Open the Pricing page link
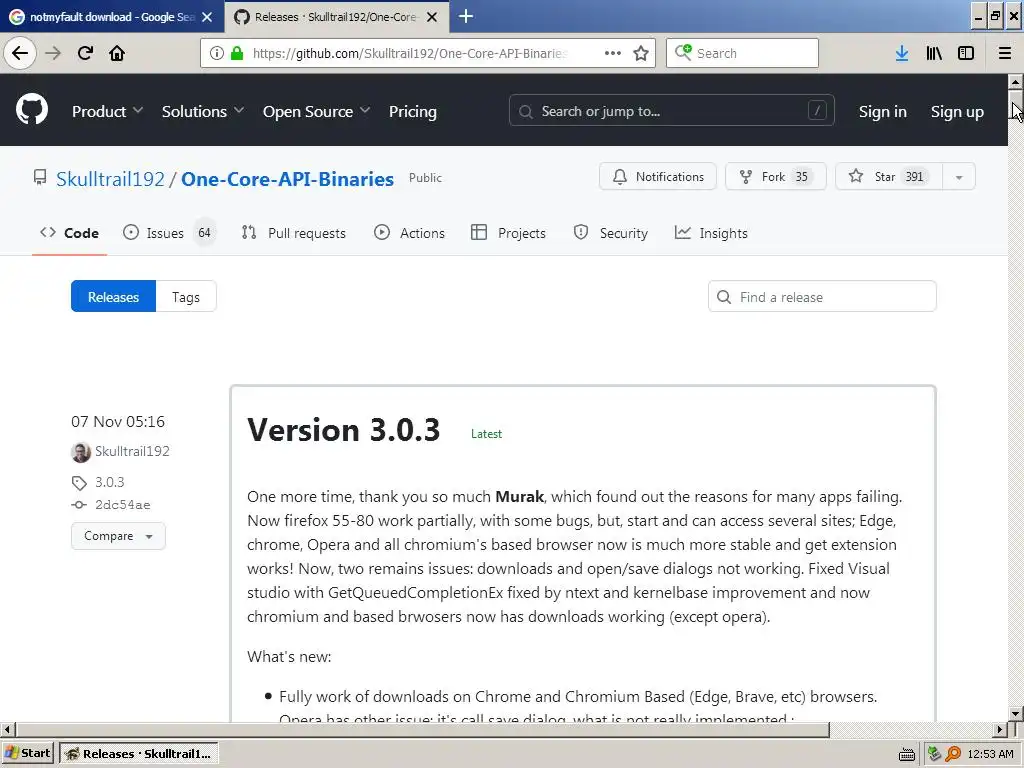Screen dimensions: 1024x768 click(413, 112)
